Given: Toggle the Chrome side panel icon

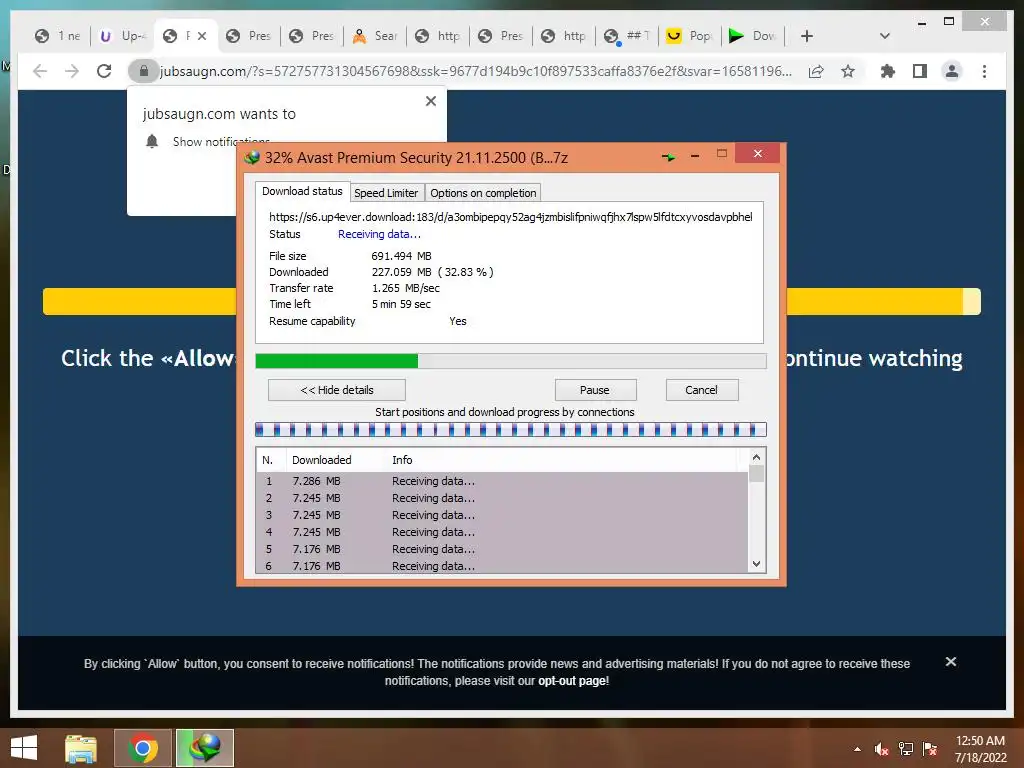Looking at the screenshot, I should (x=920, y=71).
